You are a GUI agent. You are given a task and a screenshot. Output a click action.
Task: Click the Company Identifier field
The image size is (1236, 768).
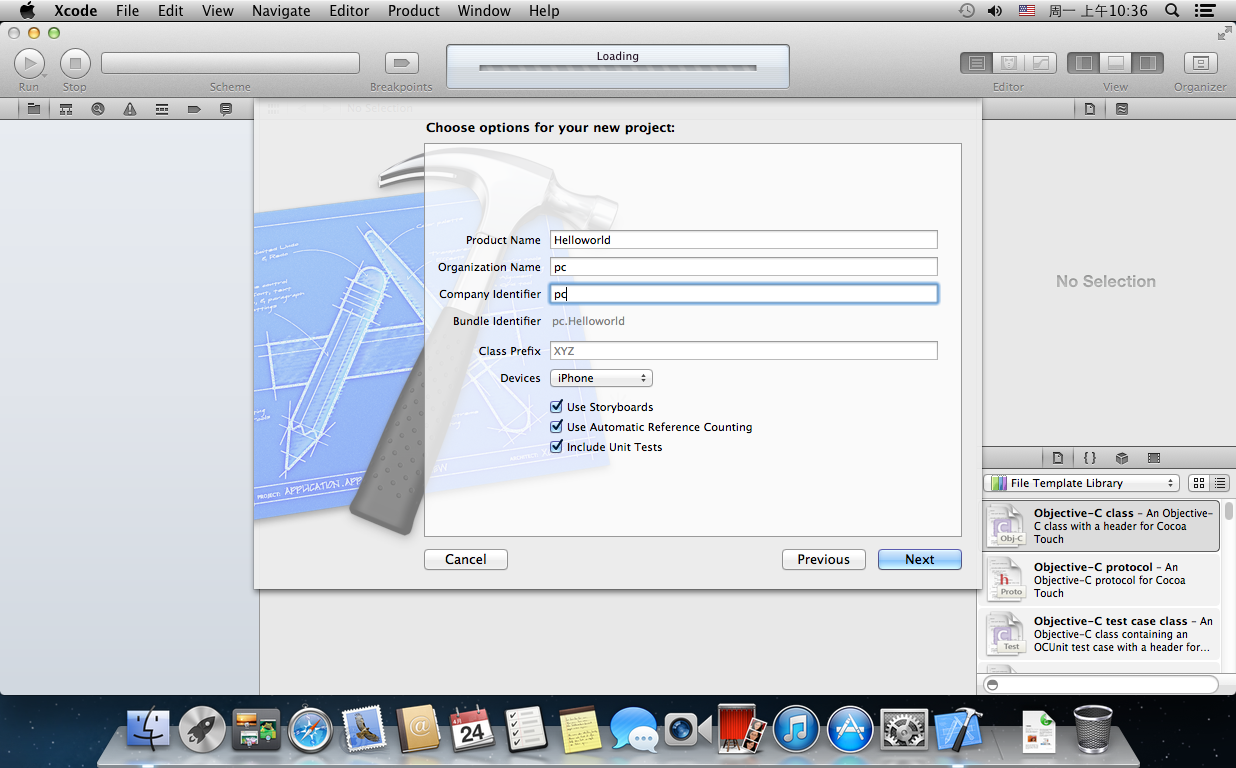pos(744,294)
